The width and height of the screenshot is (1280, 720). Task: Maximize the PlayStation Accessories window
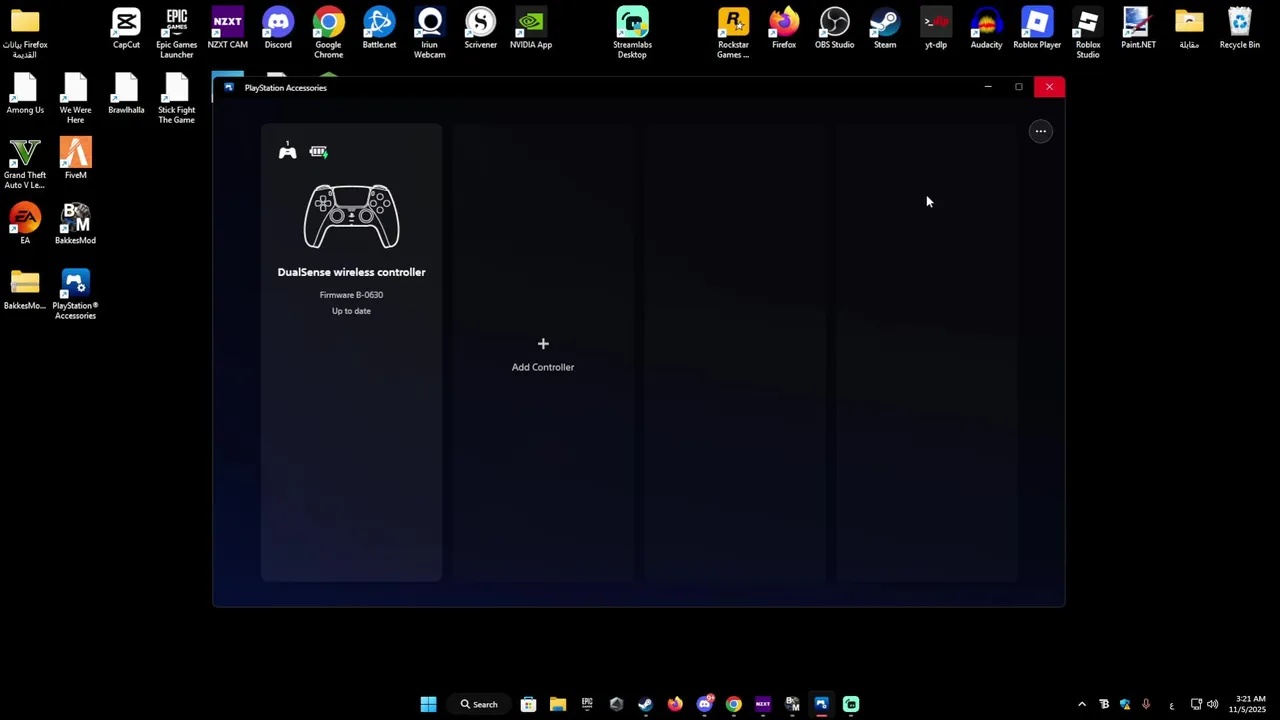pyautogui.click(x=1018, y=87)
